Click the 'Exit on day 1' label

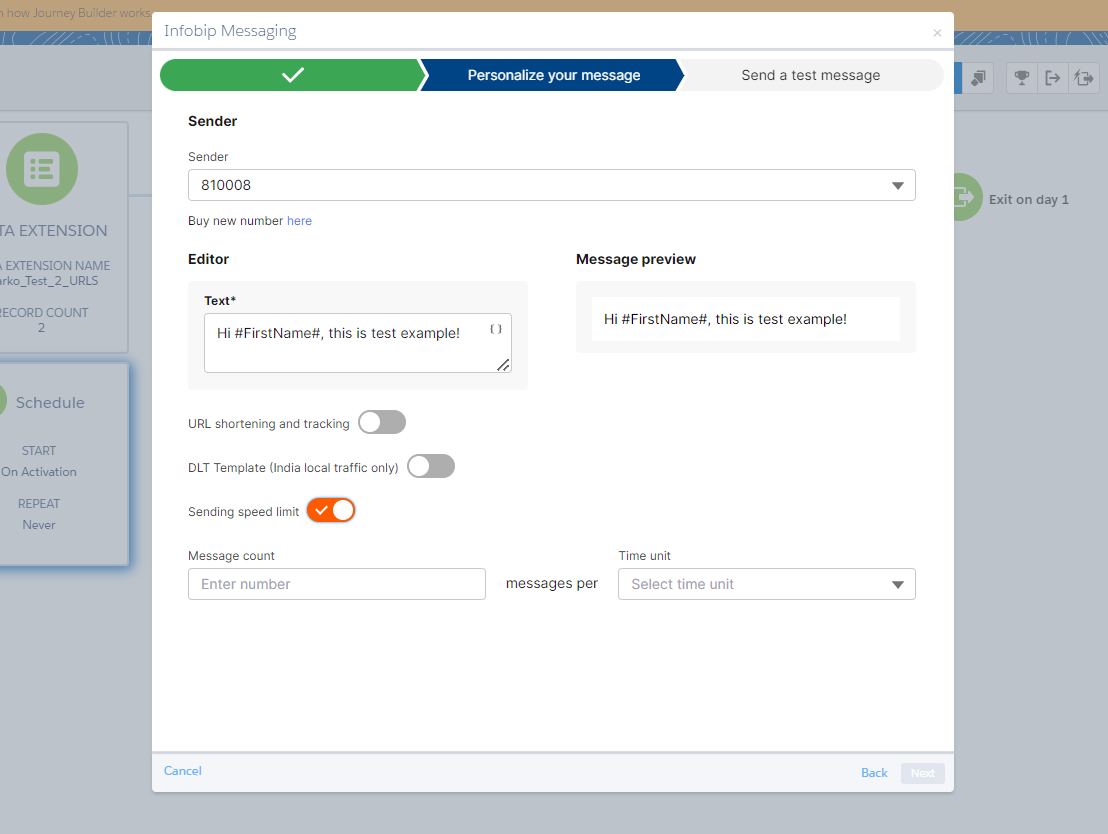coord(1029,199)
